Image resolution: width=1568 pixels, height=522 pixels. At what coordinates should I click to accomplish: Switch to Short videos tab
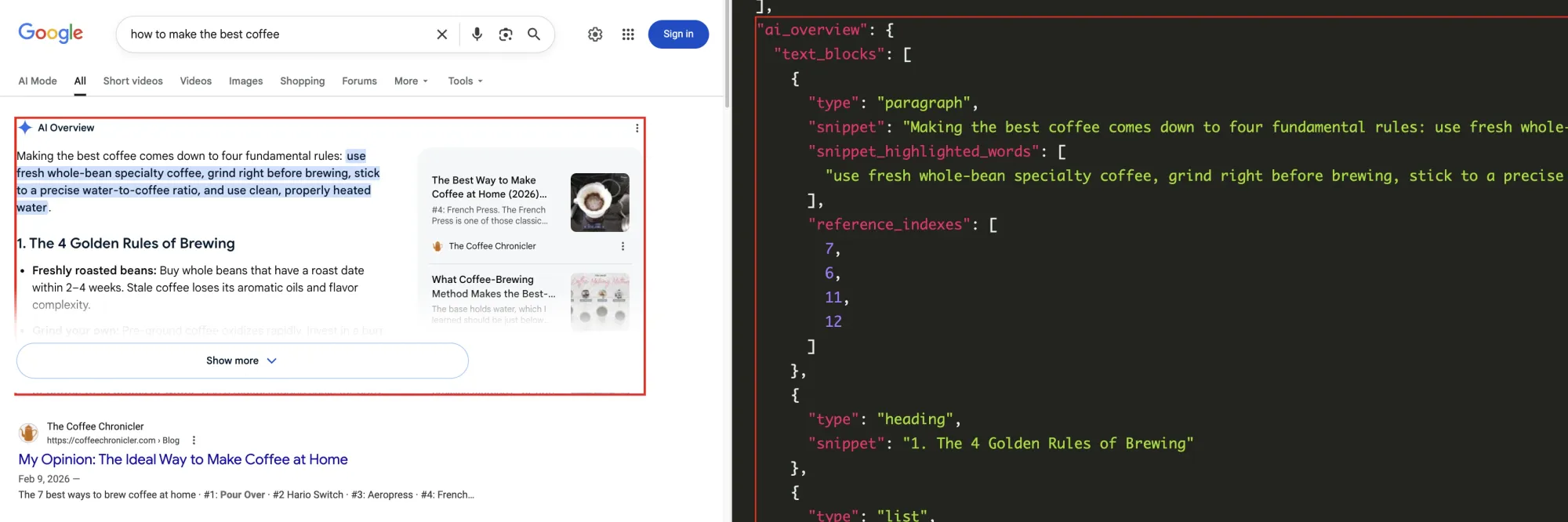click(x=133, y=81)
